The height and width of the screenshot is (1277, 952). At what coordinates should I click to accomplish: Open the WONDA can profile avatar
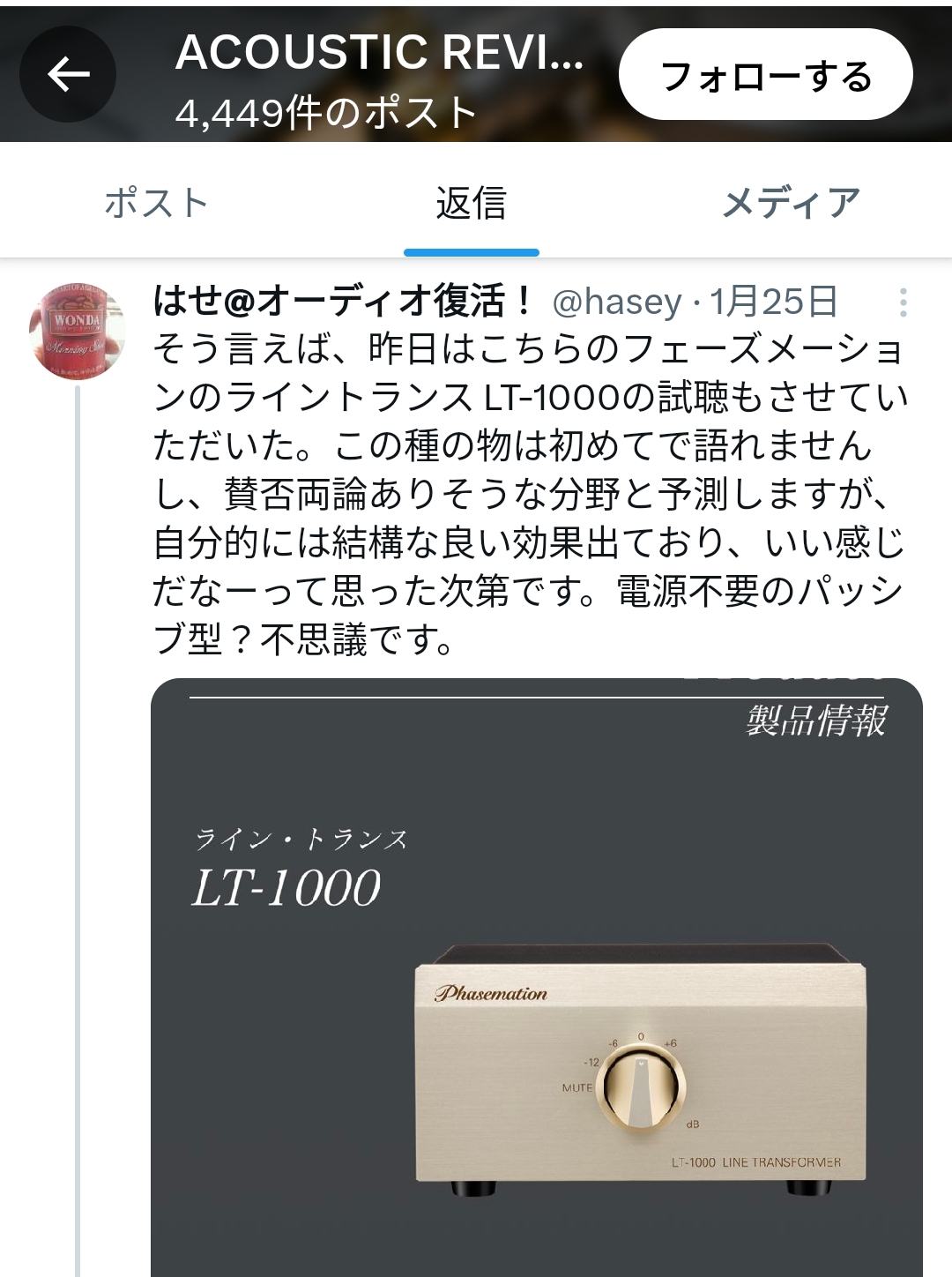coord(77,332)
